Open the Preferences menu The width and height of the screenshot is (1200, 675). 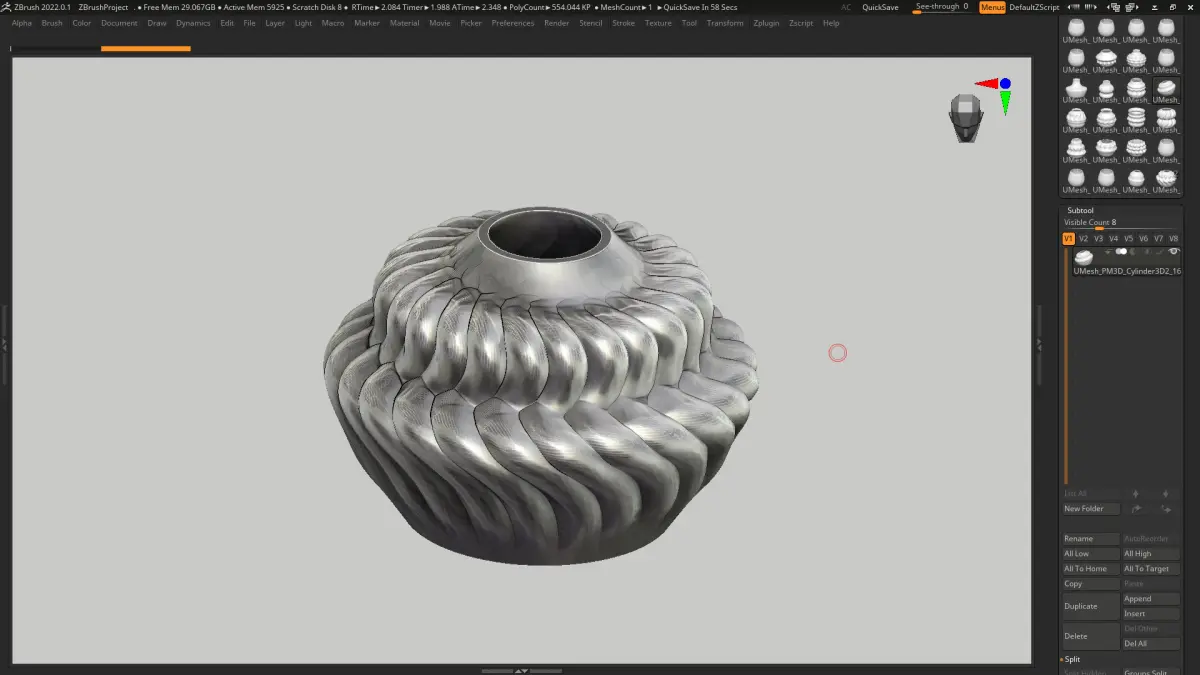pyautogui.click(x=513, y=23)
